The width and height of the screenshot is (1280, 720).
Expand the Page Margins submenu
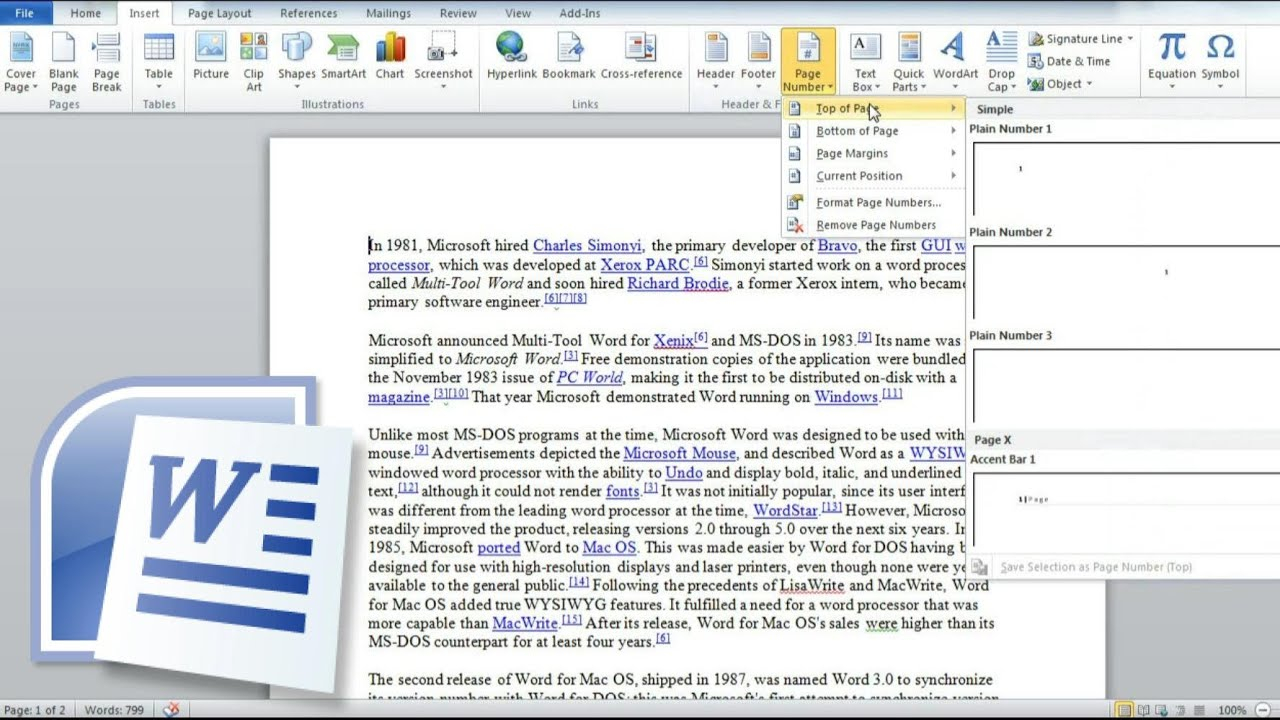[872, 153]
